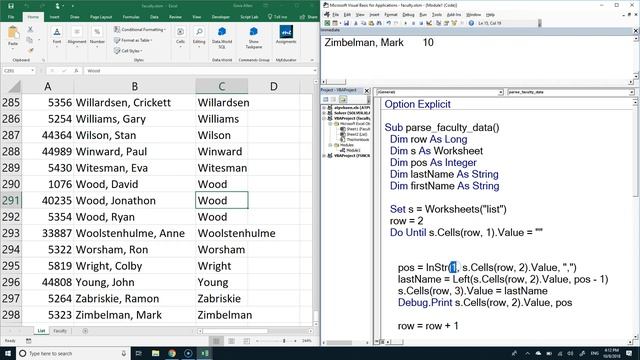This screenshot has width=640, height=360.
Task: Save the workbook from the Excel title bar
Action: (x=11, y=6)
